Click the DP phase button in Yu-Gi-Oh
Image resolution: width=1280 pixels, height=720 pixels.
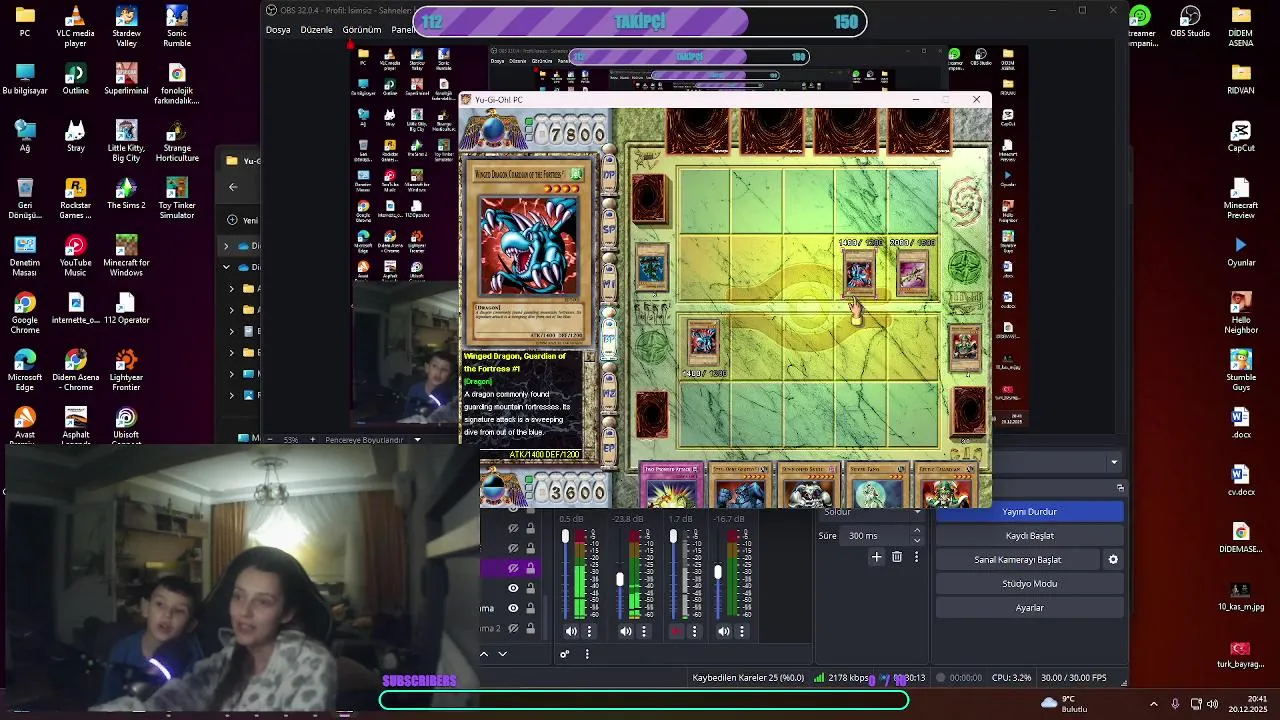[609, 176]
